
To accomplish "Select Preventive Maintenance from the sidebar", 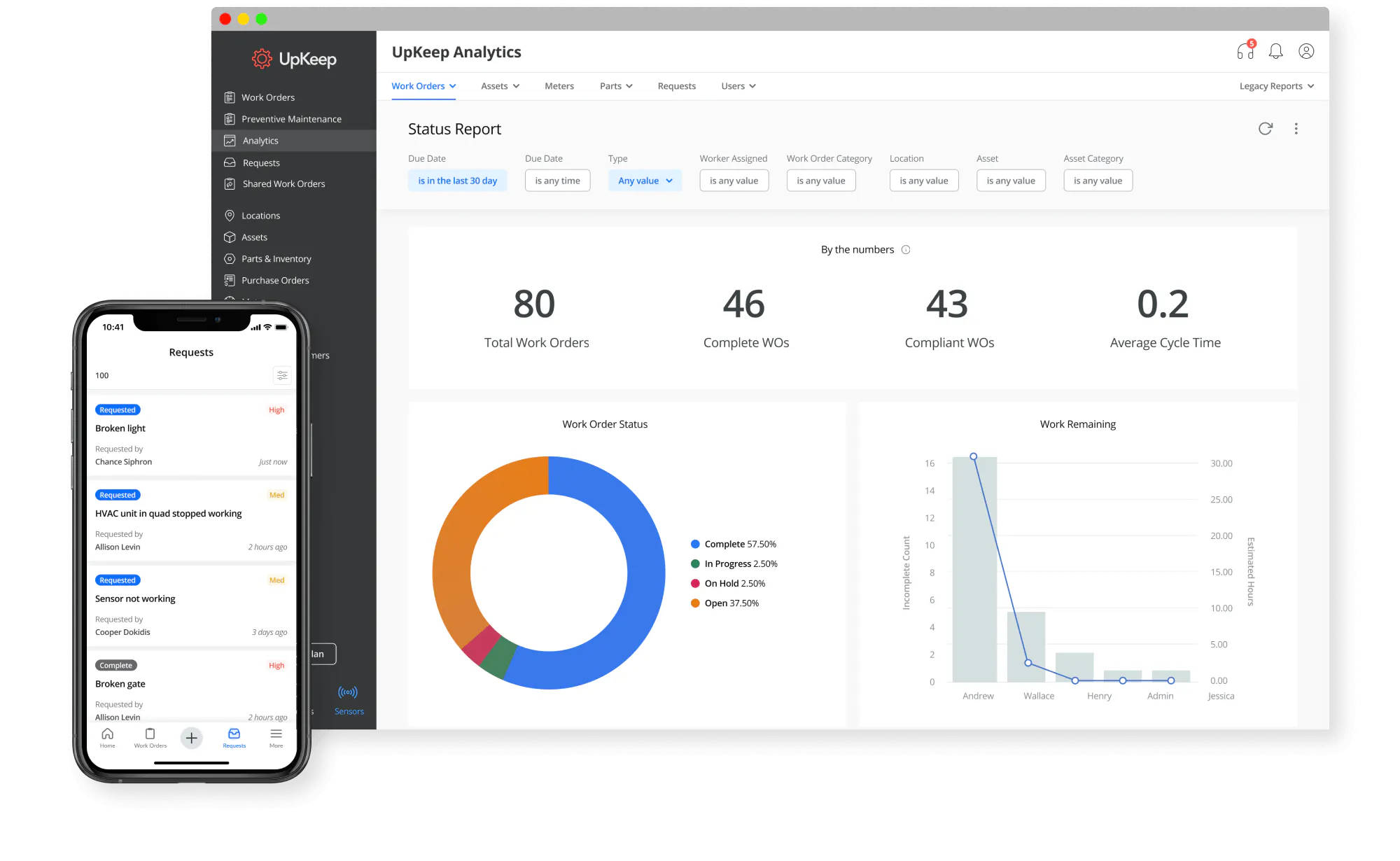I will (291, 118).
